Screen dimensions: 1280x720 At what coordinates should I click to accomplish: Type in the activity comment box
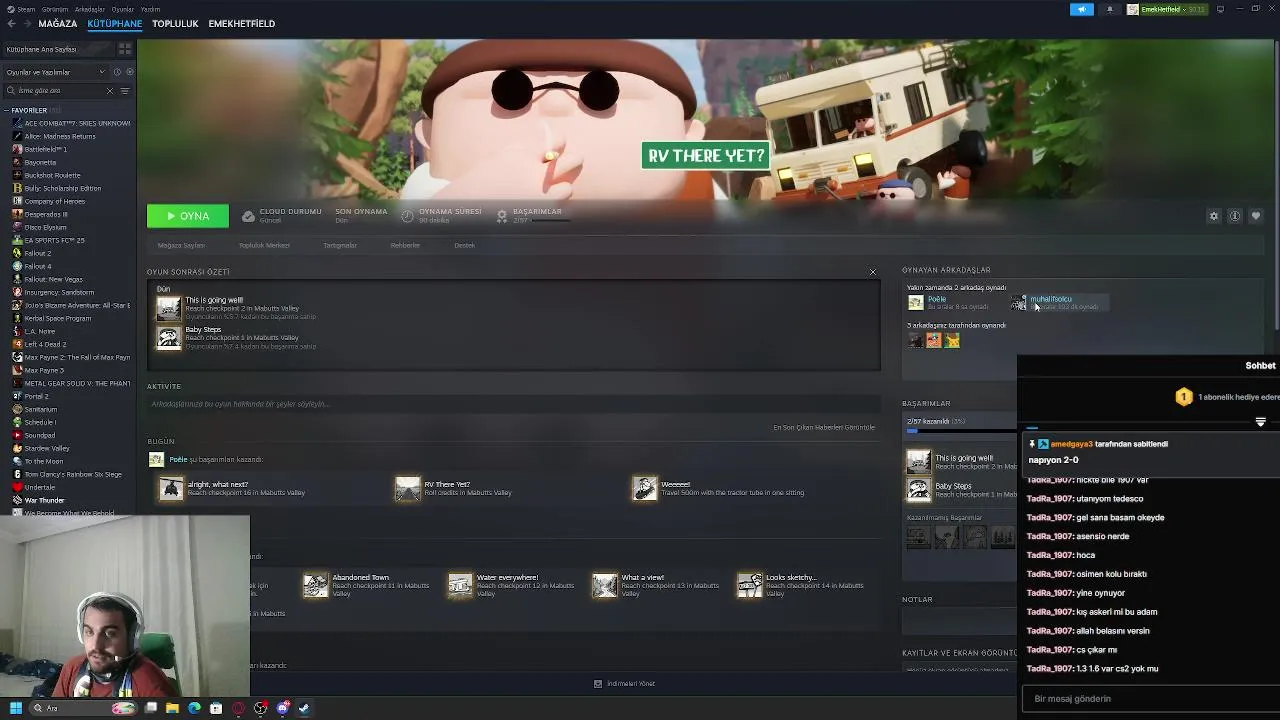point(512,404)
